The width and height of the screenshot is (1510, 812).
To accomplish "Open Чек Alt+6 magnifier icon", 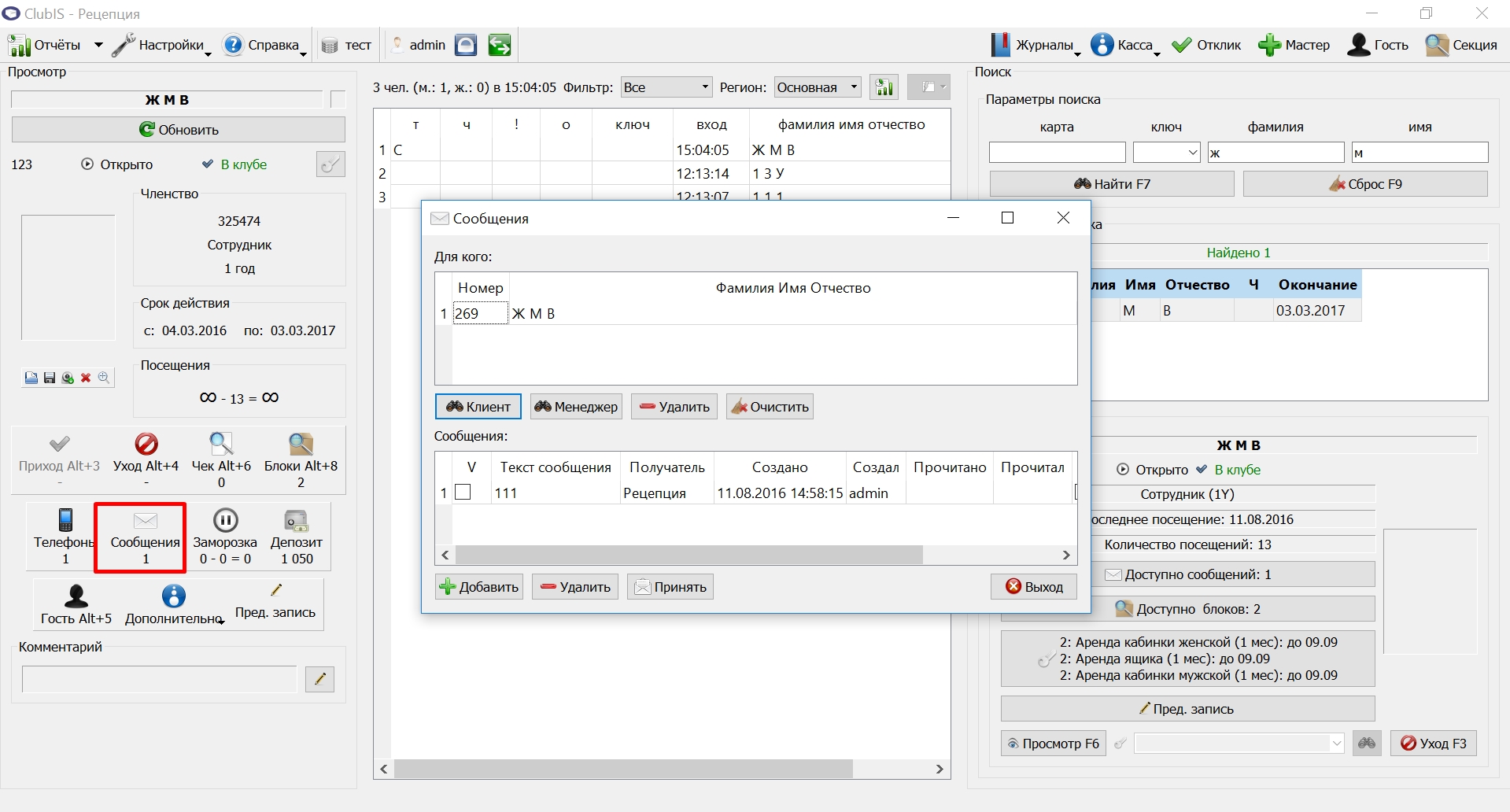I will [x=221, y=444].
